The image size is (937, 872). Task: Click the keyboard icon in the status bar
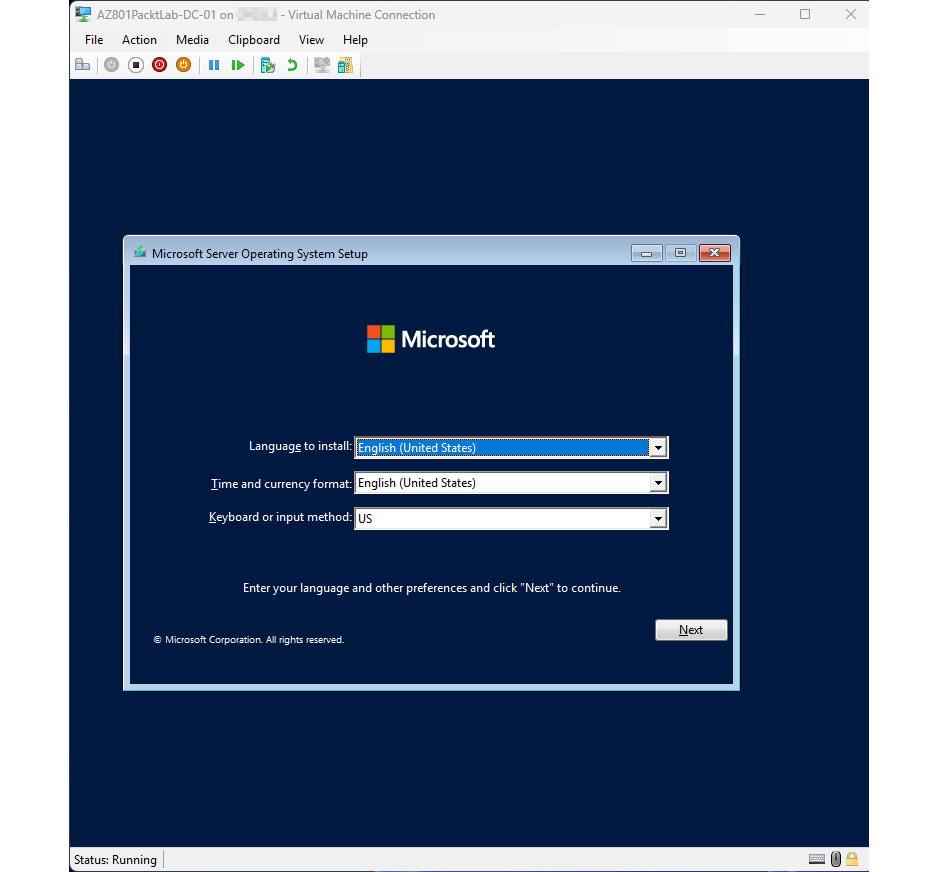(817, 859)
